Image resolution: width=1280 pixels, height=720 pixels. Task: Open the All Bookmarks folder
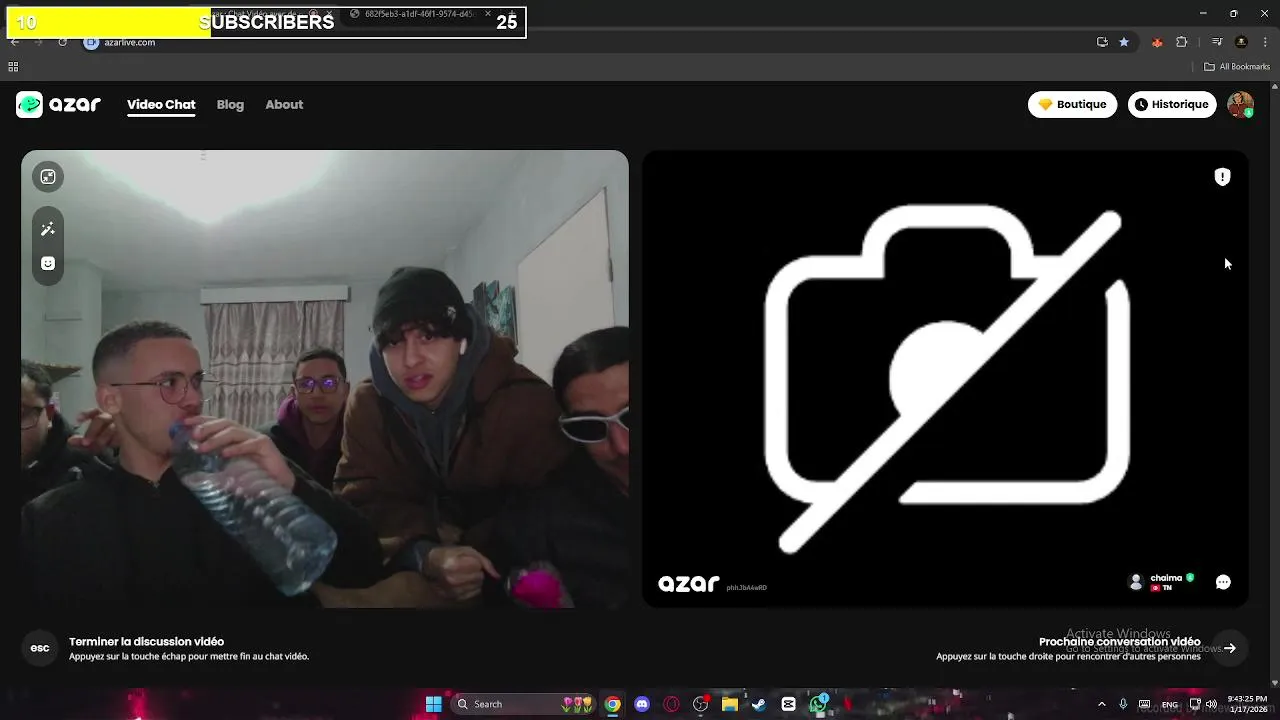1237,67
